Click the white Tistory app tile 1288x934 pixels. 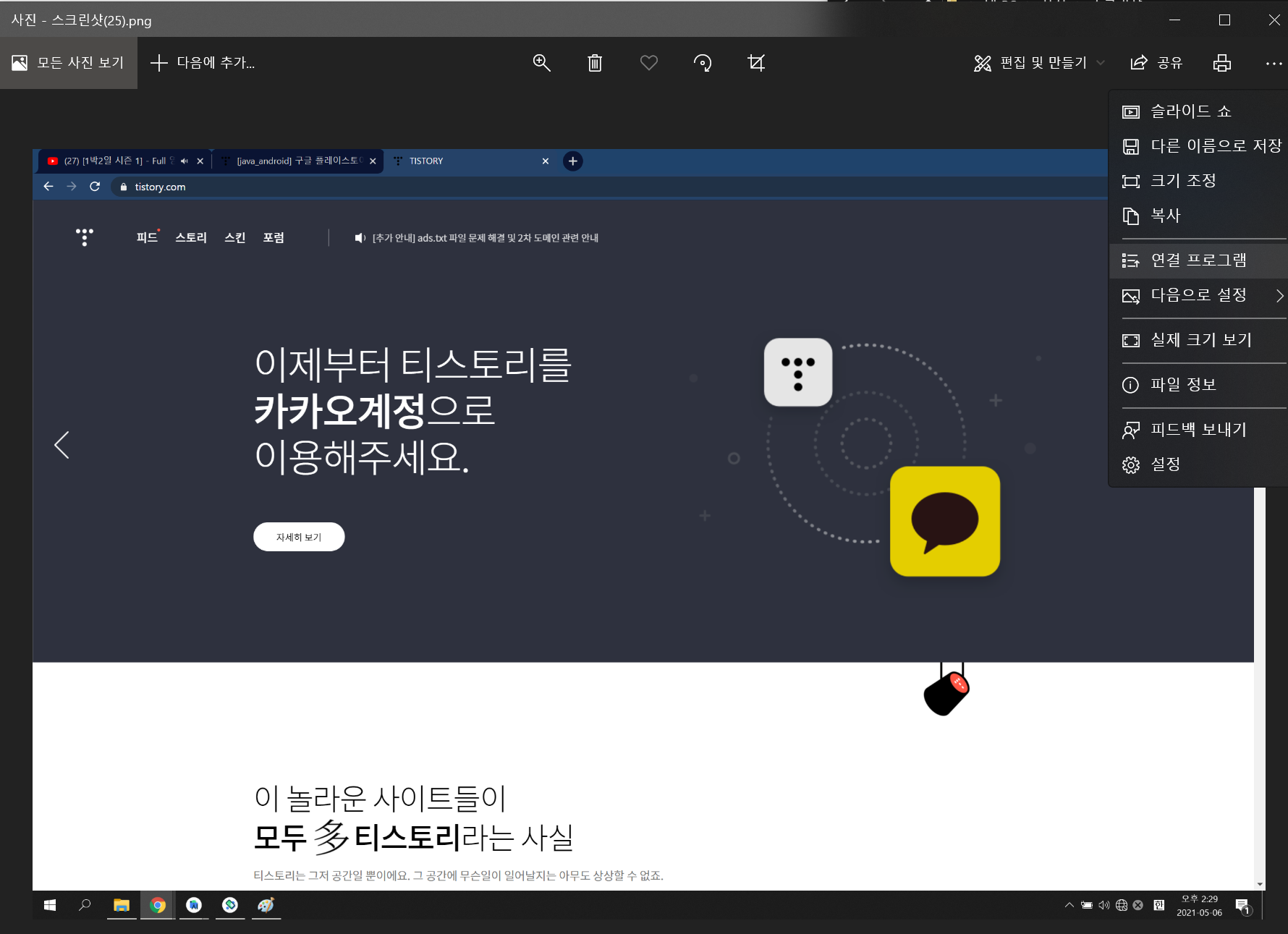[798, 373]
